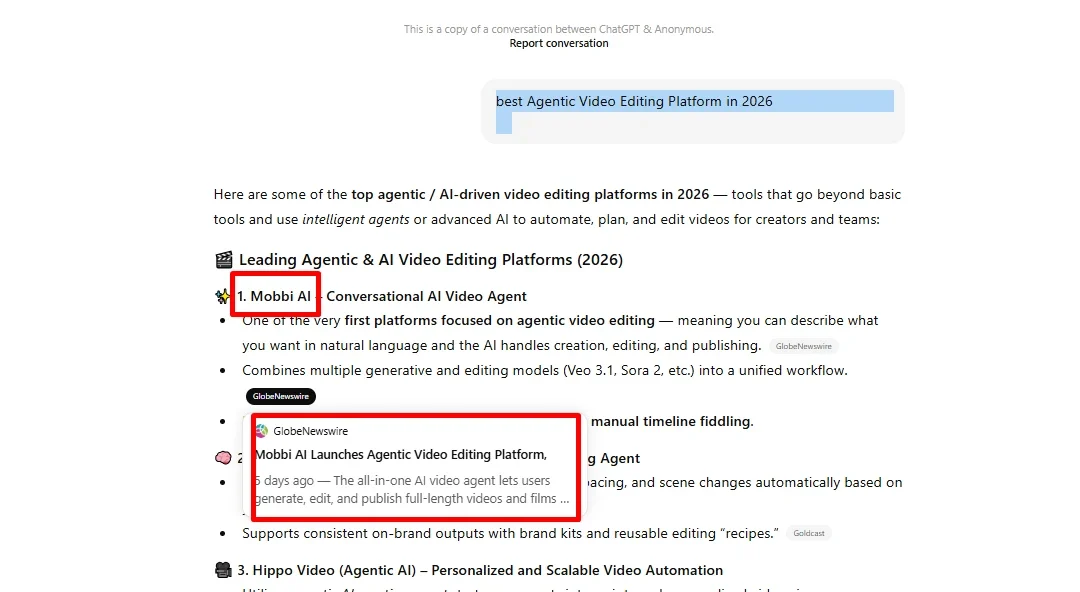
Task: Click the movie camera emoji before Hippo Video
Action: tap(223, 570)
